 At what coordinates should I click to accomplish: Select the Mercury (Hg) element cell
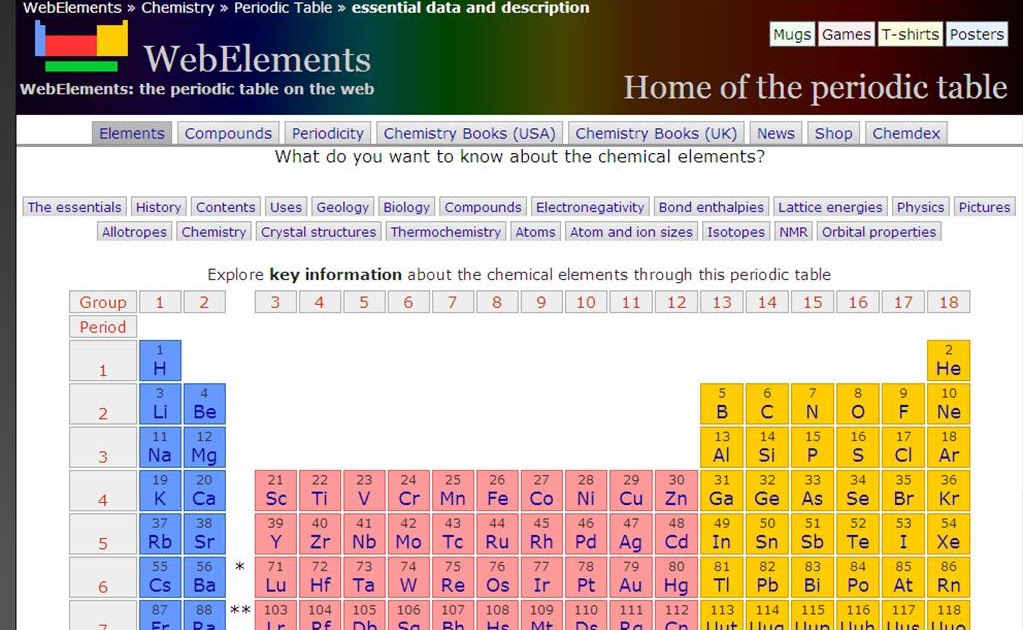click(x=677, y=577)
